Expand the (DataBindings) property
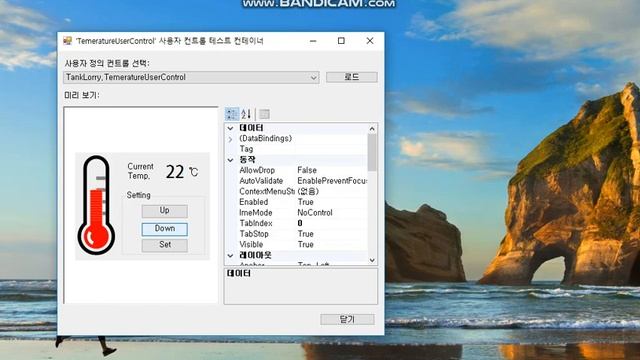Image resolution: width=640 pixels, height=360 pixels. 230,139
